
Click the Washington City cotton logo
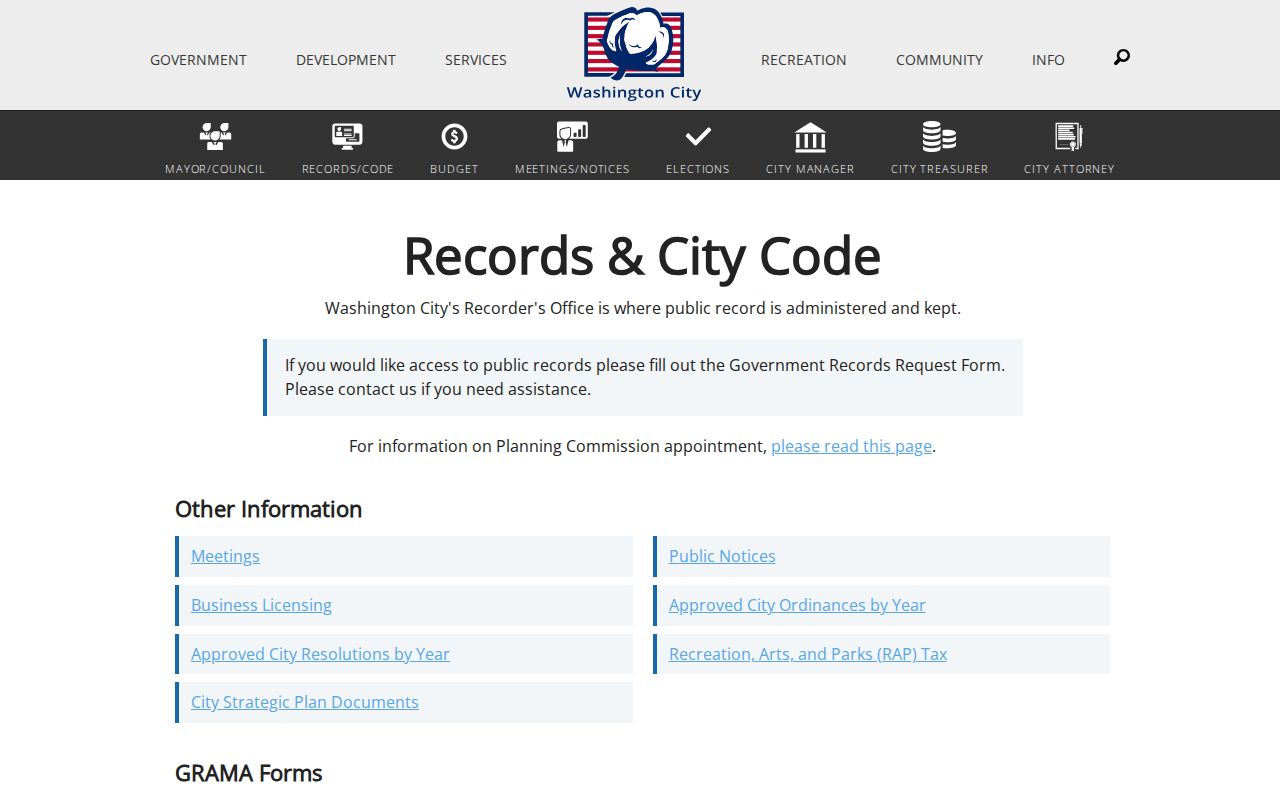pyautogui.click(x=634, y=55)
